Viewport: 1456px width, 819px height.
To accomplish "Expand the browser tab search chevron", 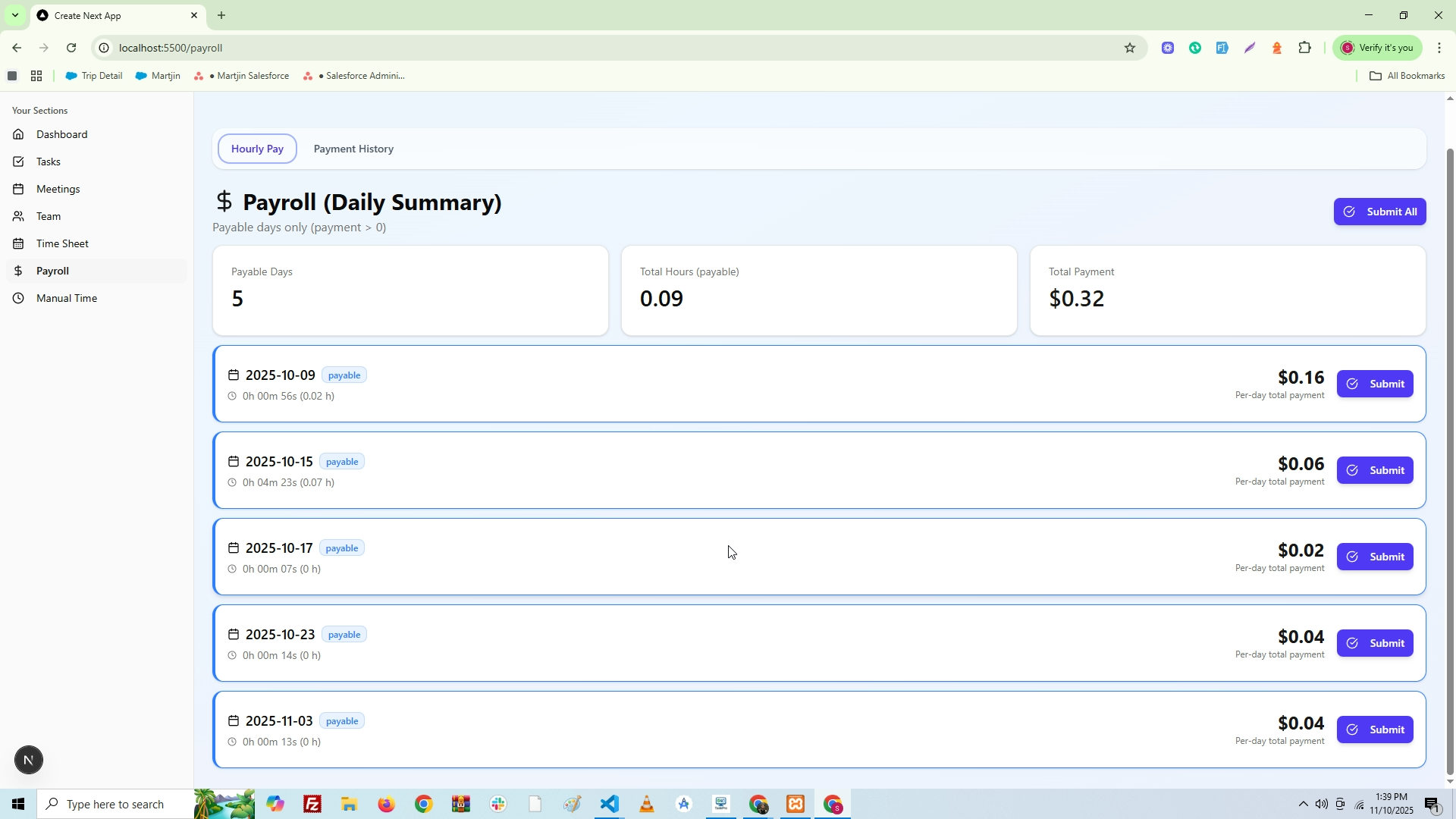I will (x=14, y=15).
